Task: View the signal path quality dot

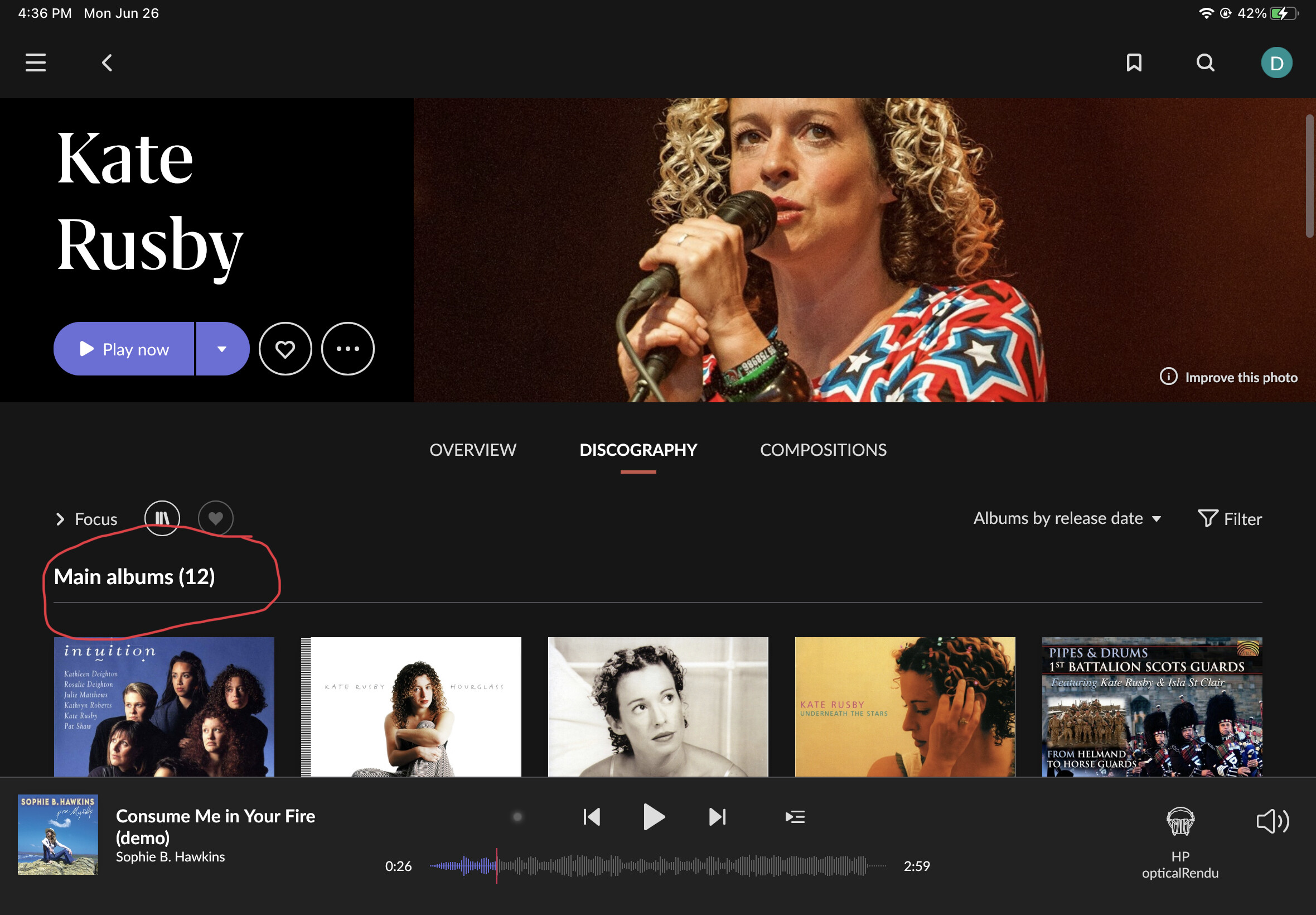Action: 517,816
